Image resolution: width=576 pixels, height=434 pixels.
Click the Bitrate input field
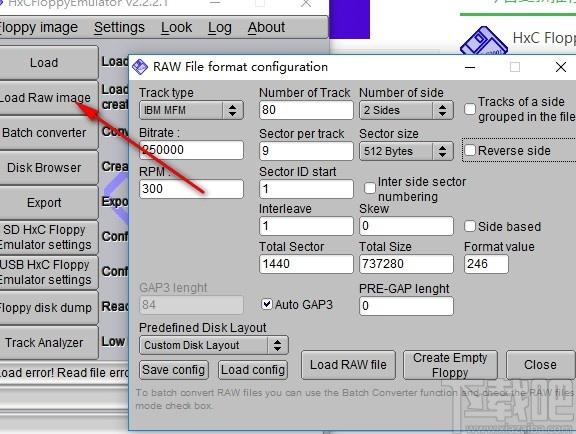point(191,150)
